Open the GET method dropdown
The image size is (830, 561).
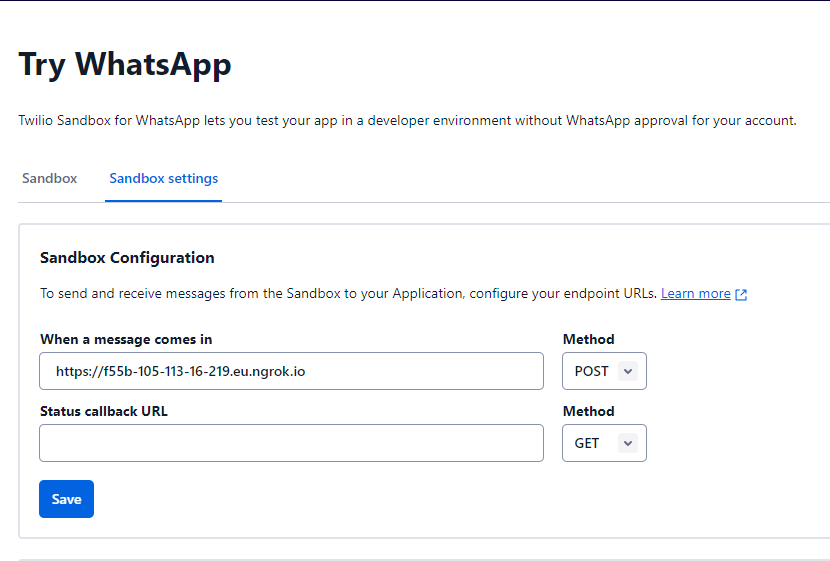(604, 443)
